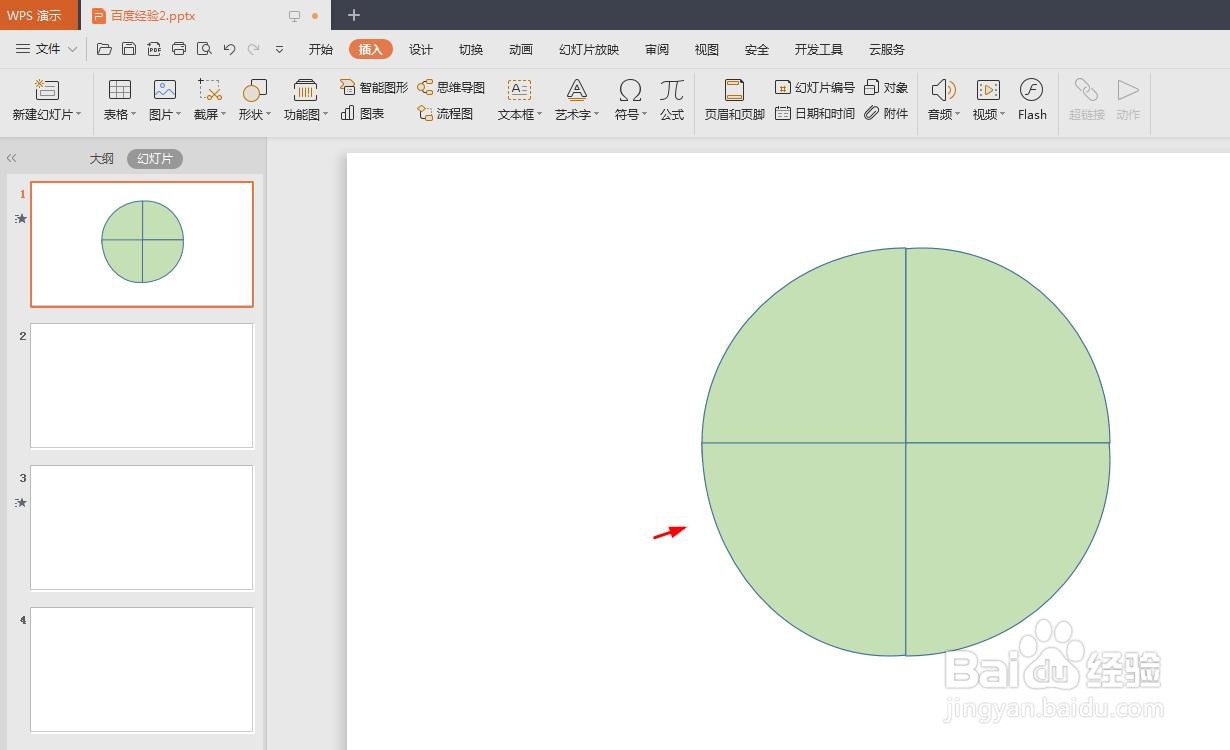
Task: Insert a formula (公式)
Action: [x=672, y=100]
